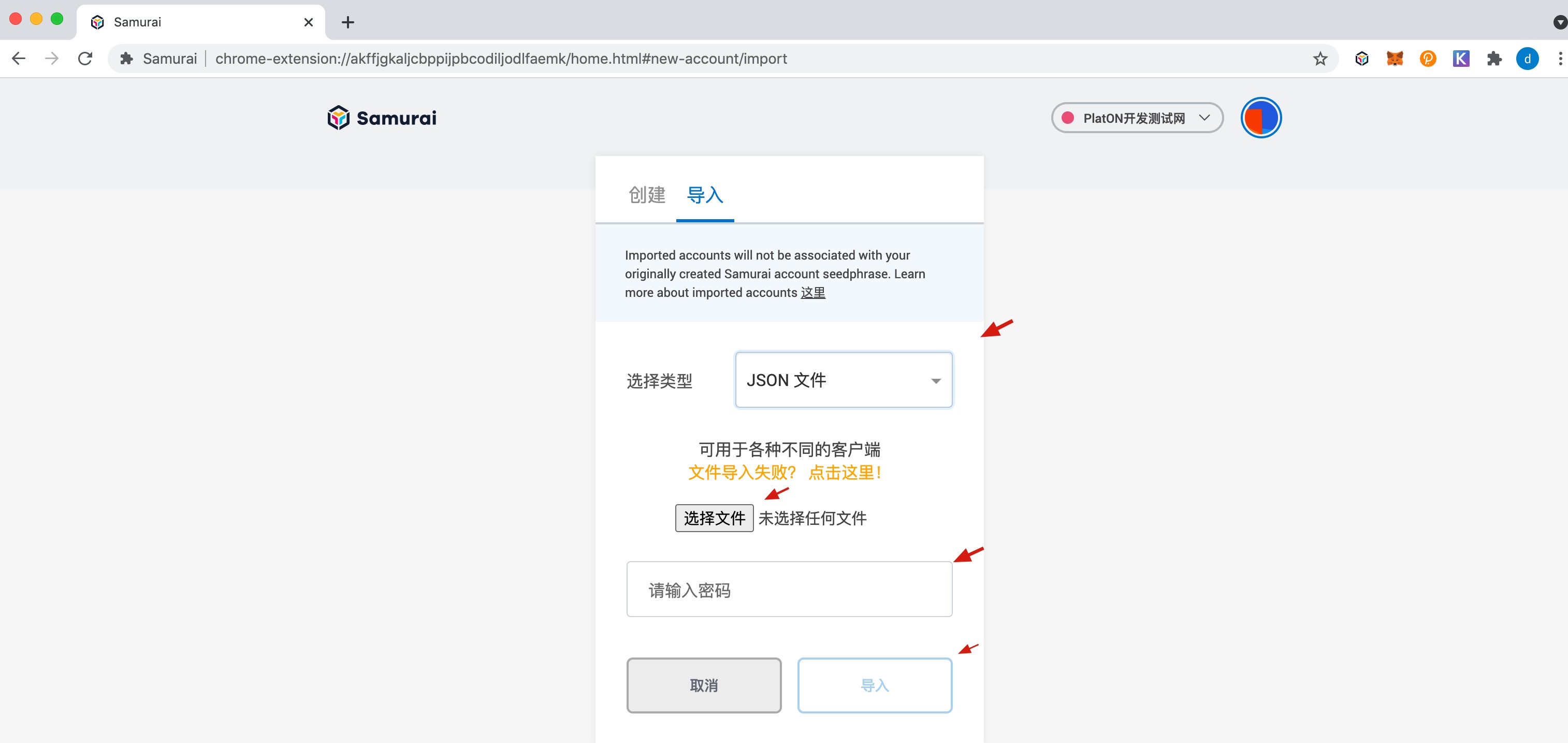Open the Extensions puzzle menu

coord(1494,59)
